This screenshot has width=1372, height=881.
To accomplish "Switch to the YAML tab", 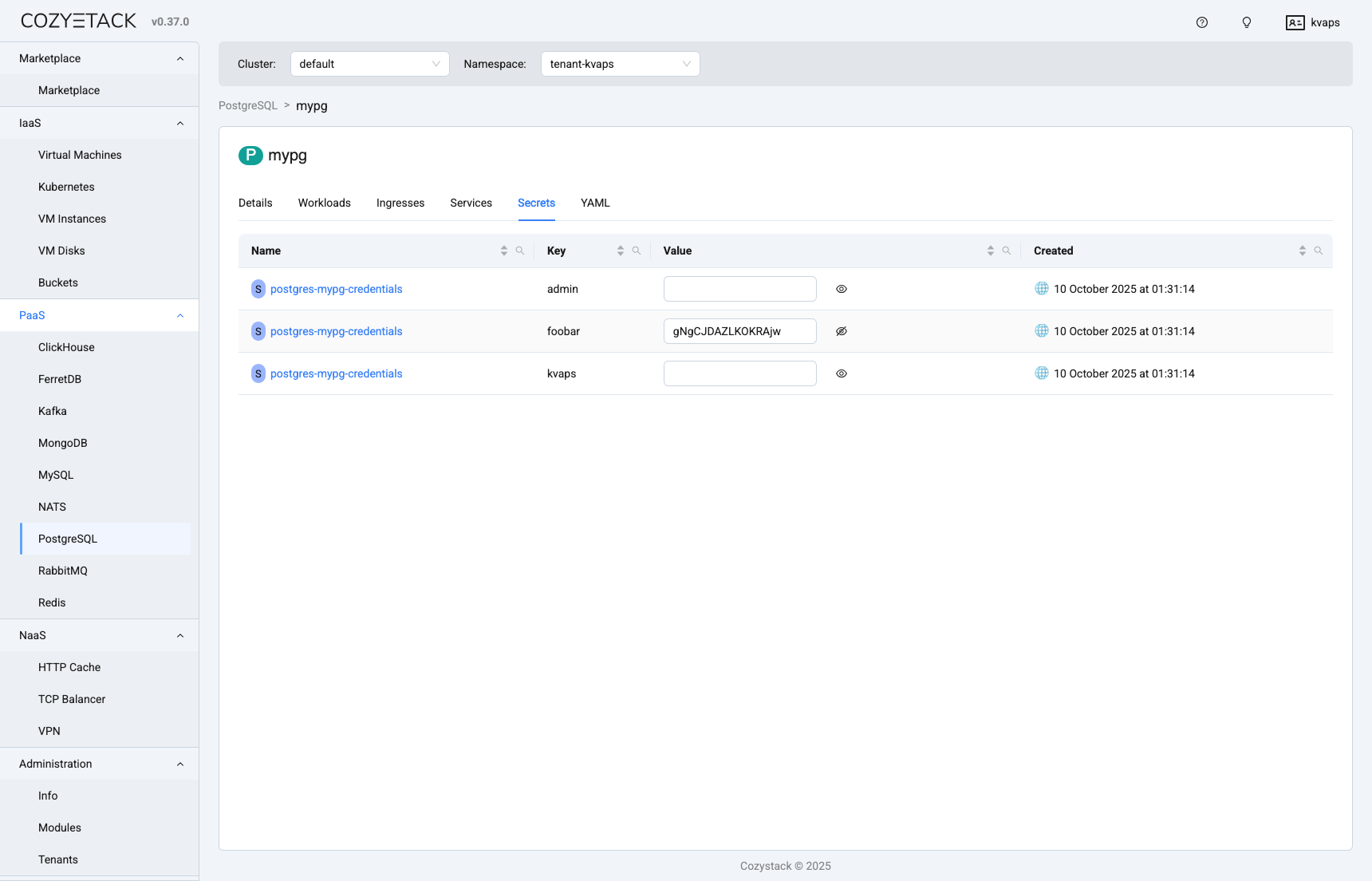I will [x=595, y=203].
